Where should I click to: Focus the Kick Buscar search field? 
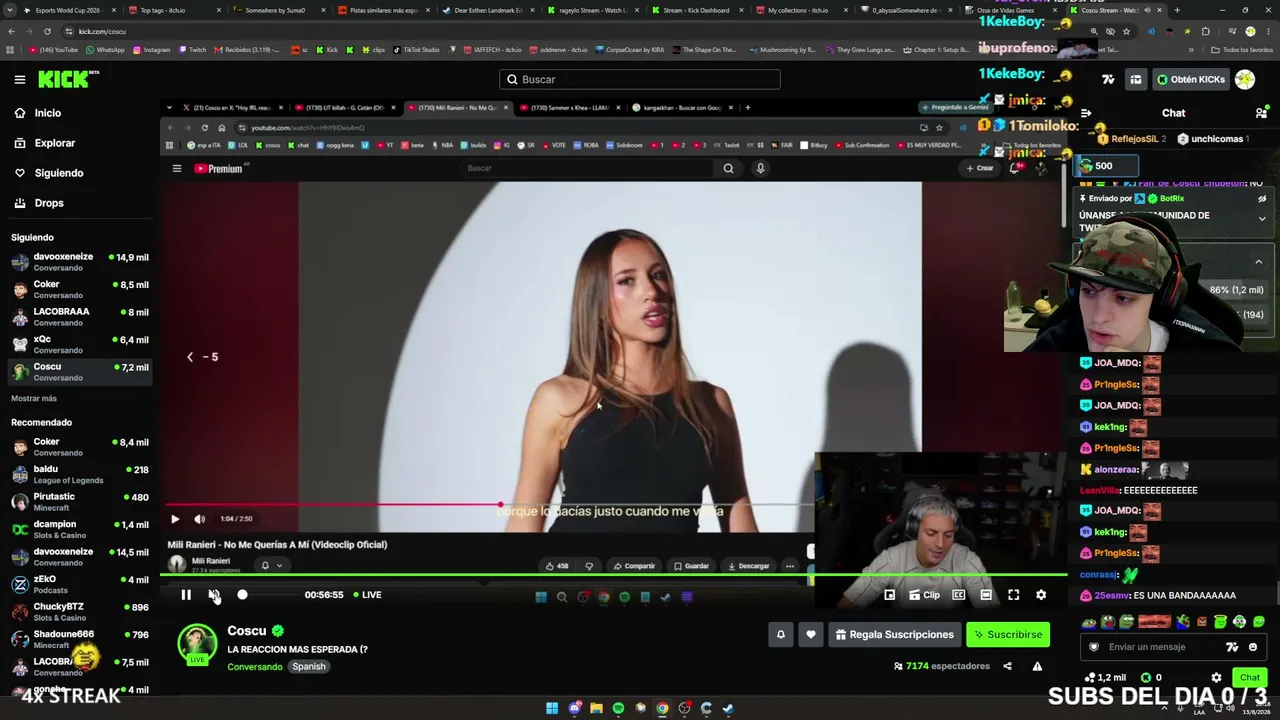point(640,79)
